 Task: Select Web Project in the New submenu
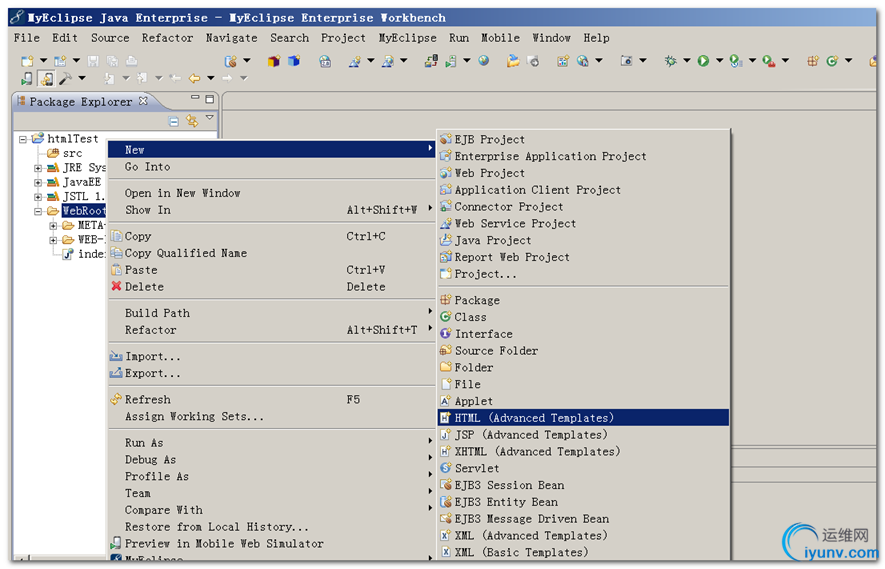489,173
